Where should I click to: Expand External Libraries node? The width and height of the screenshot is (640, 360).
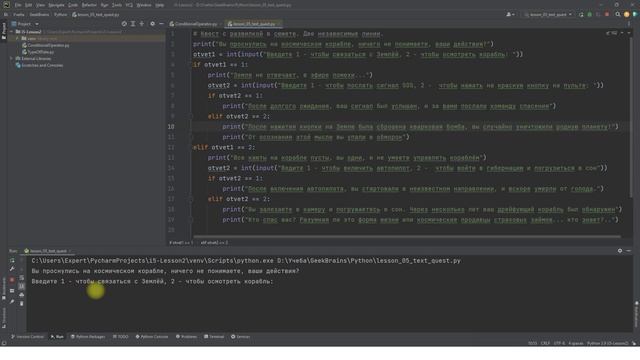(x=11, y=59)
